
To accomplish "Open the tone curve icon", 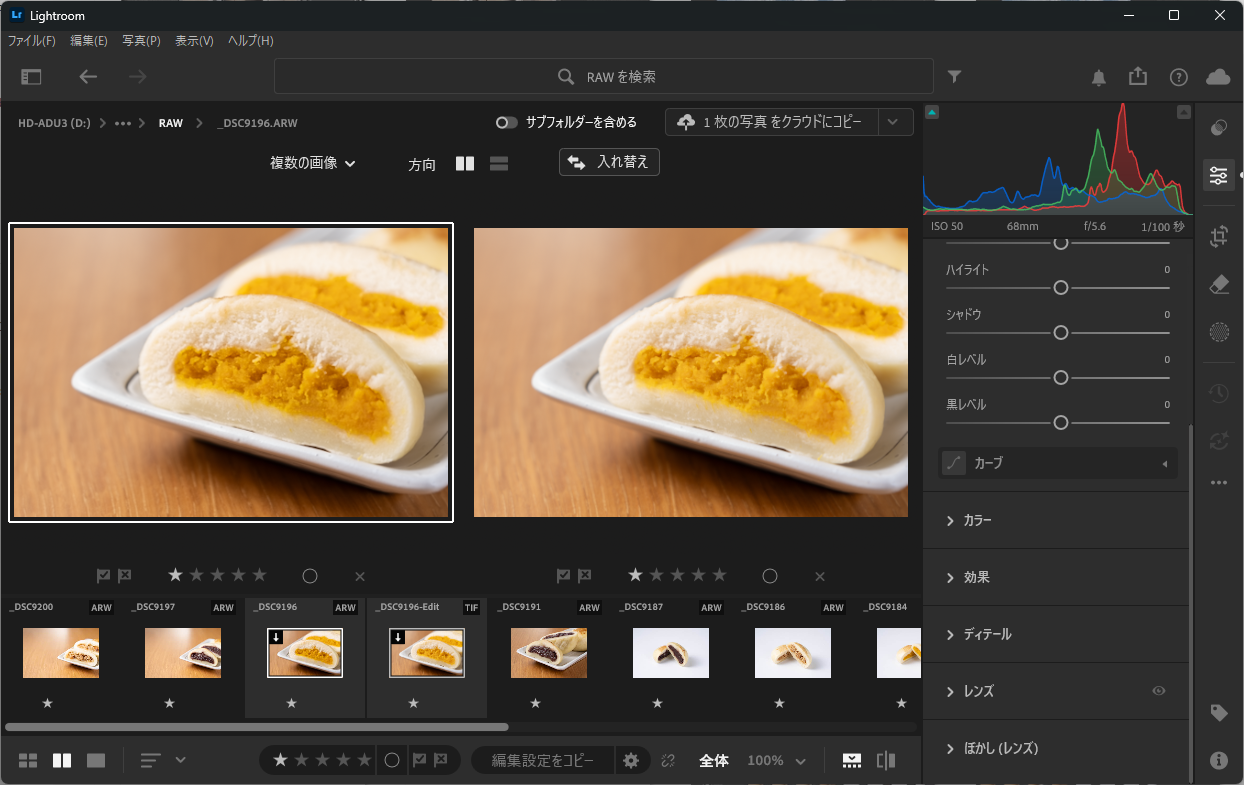I will click(x=954, y=463).
